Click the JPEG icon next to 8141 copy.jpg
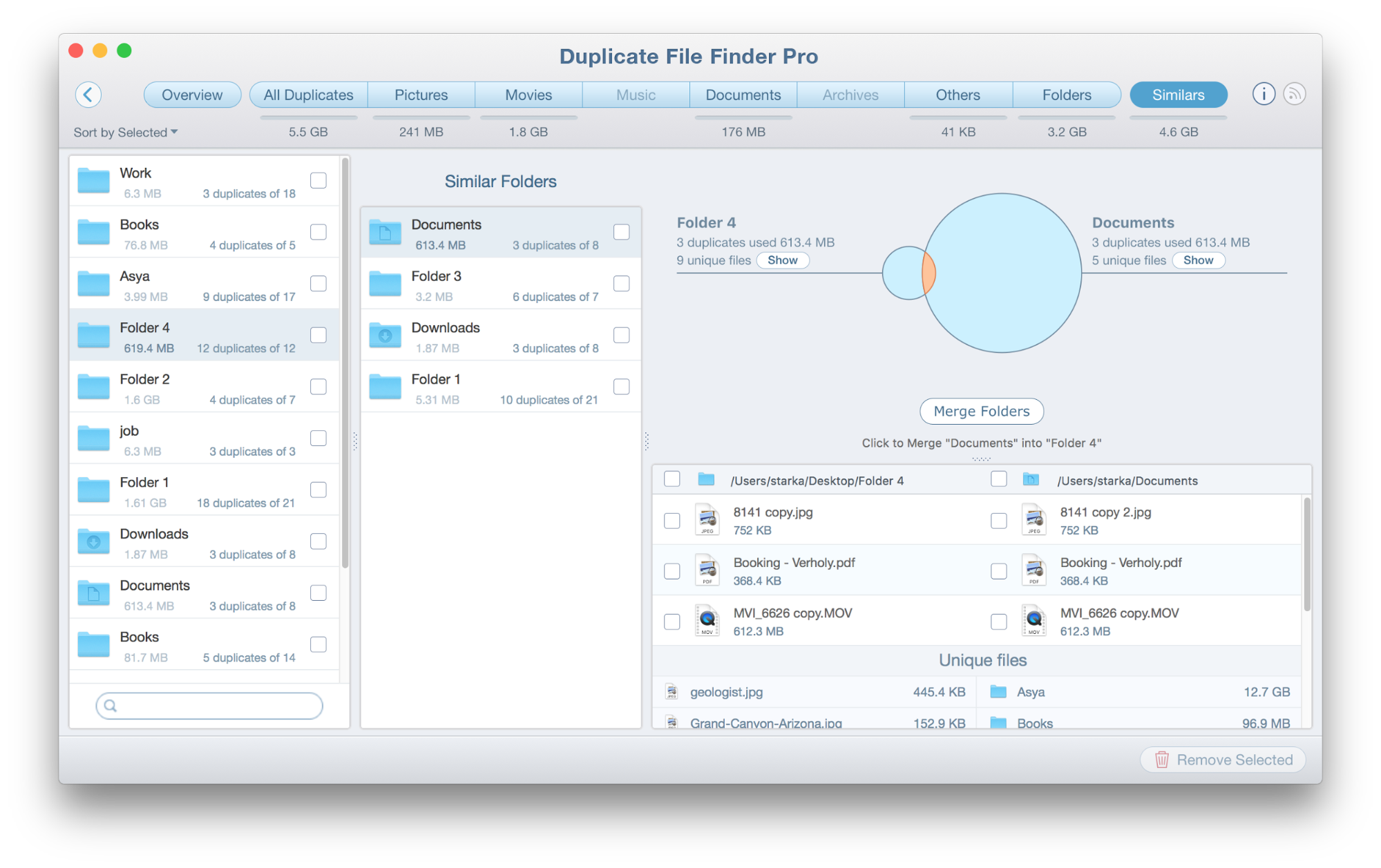This screenshot has height=868, width=1381. point(707,520)
